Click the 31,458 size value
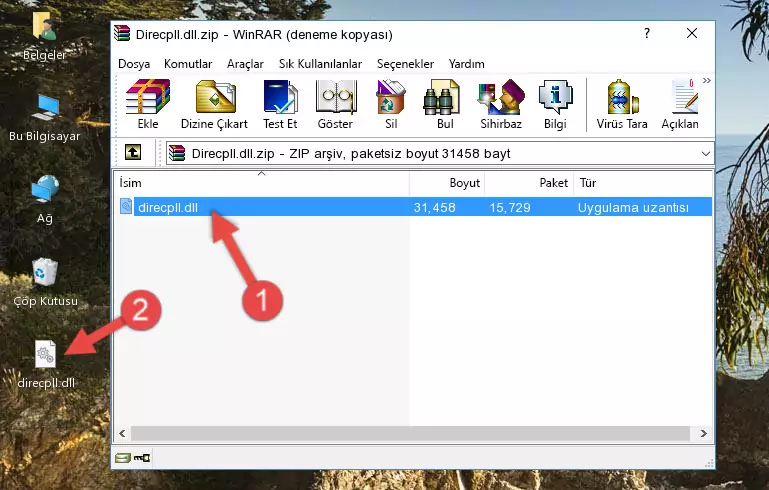Image resolution: width=769 pixels, height=490 pixels. tap(435, 207)
